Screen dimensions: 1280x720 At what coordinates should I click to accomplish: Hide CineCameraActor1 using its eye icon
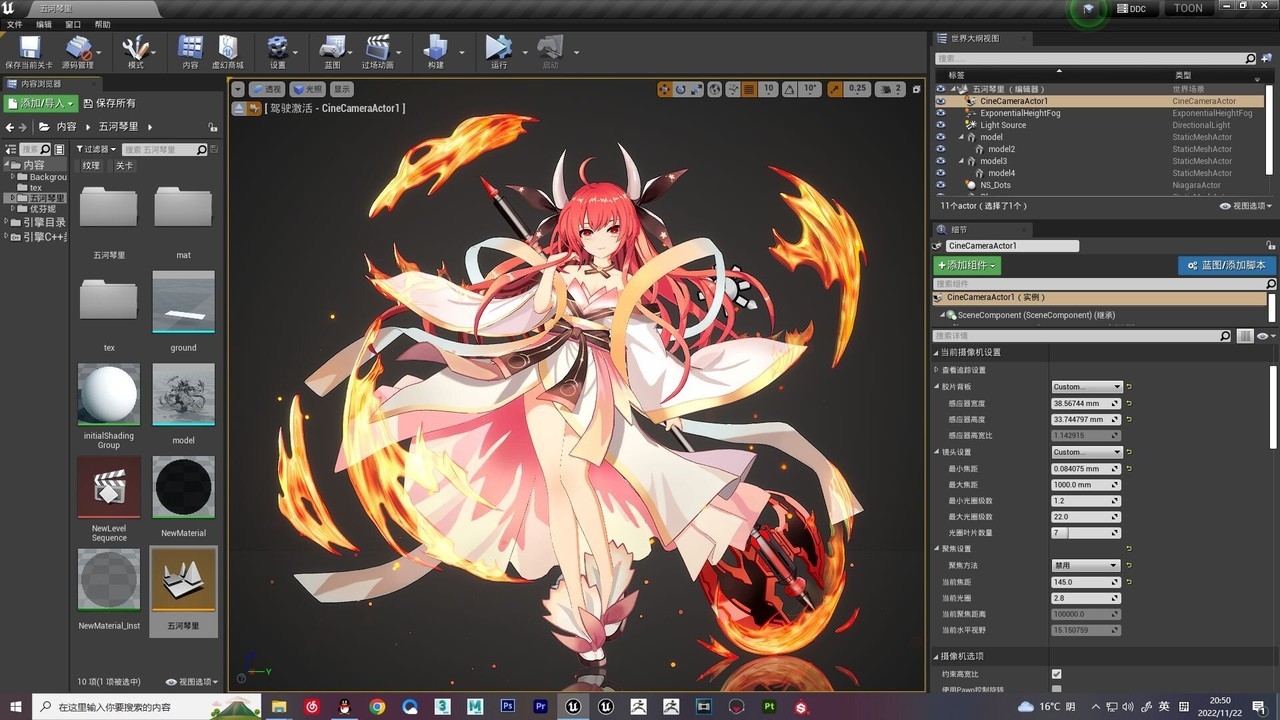pyautogui.click(x=940, y=101)
